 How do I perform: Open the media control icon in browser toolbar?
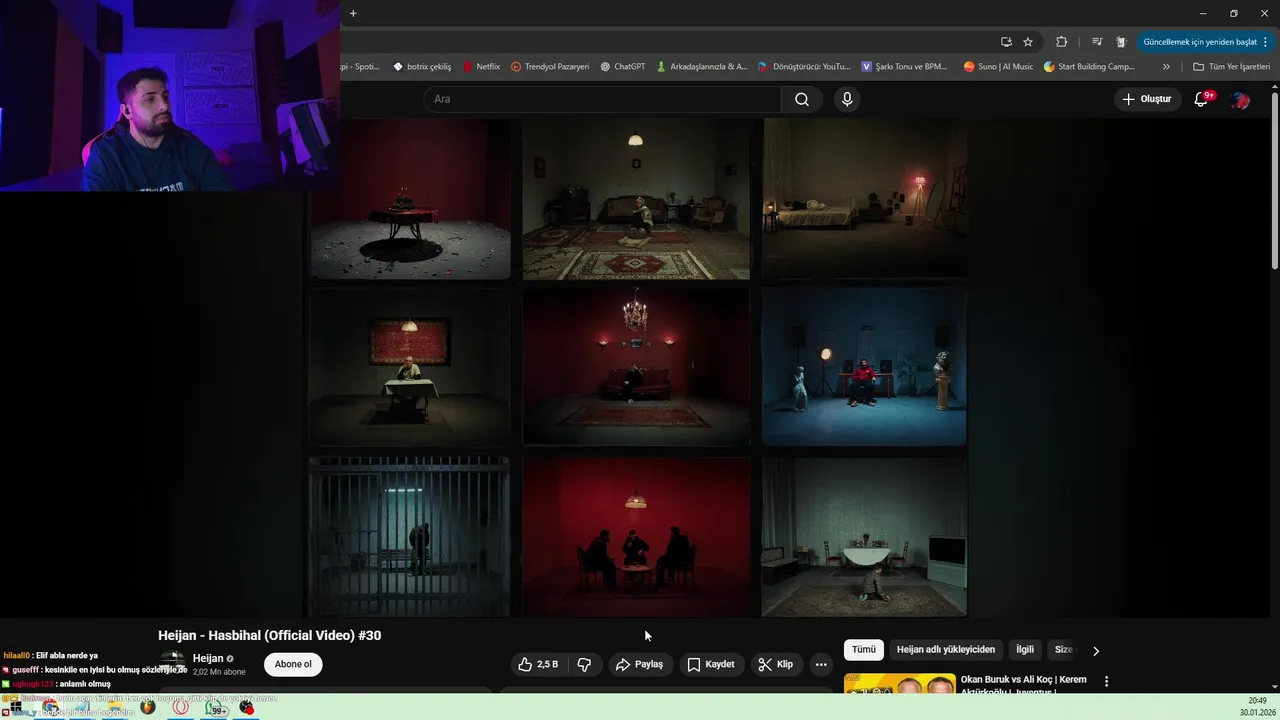pos(1097,42)
